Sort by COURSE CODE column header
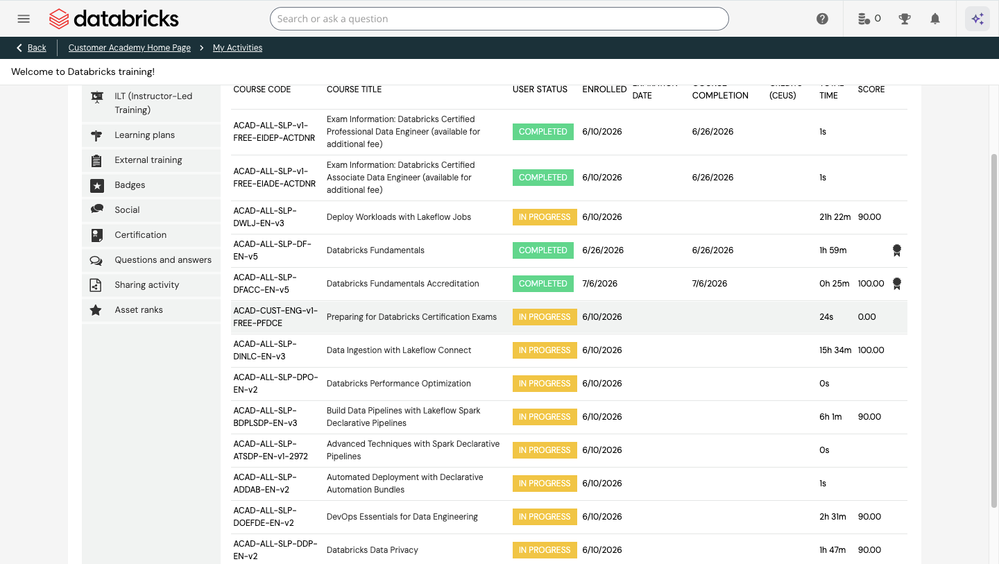Image resolution: width=999 pixels, height=564 pixels. 262,89
